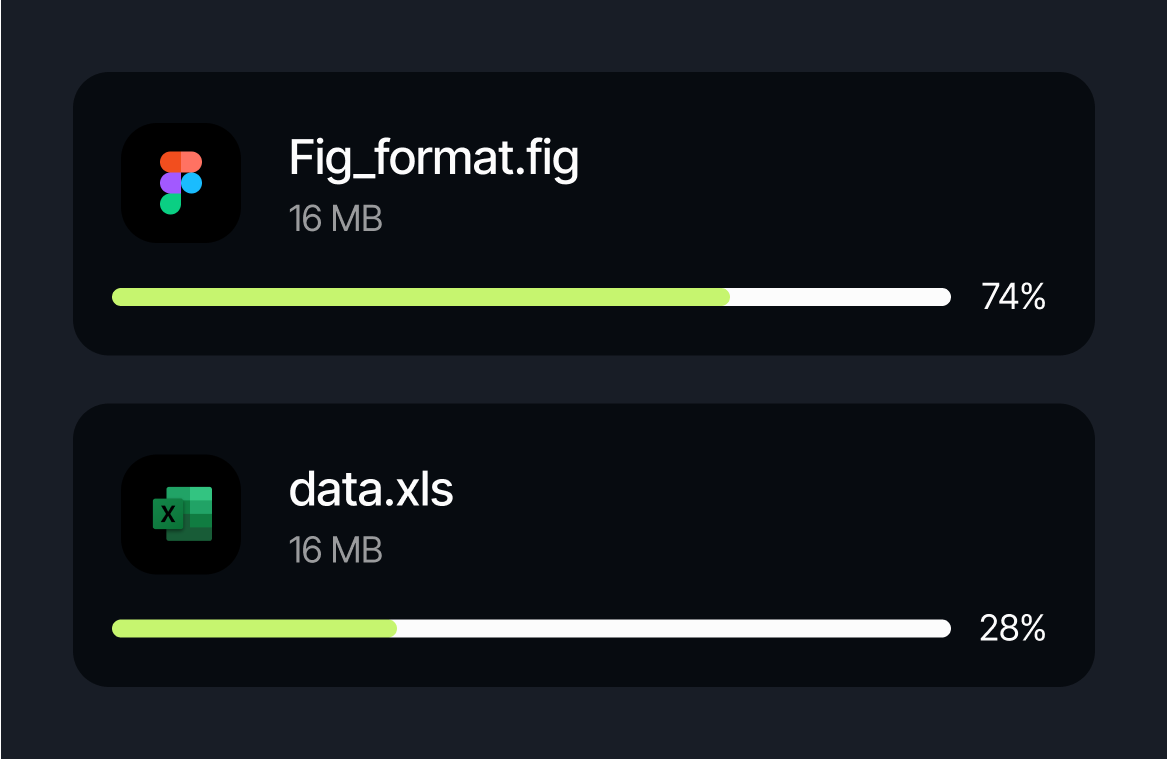Image resolution: width=1167 pixels, height=759 pixels.
Task: Click the green X symbol on the Excel icon
Action: tap(168, 516)
